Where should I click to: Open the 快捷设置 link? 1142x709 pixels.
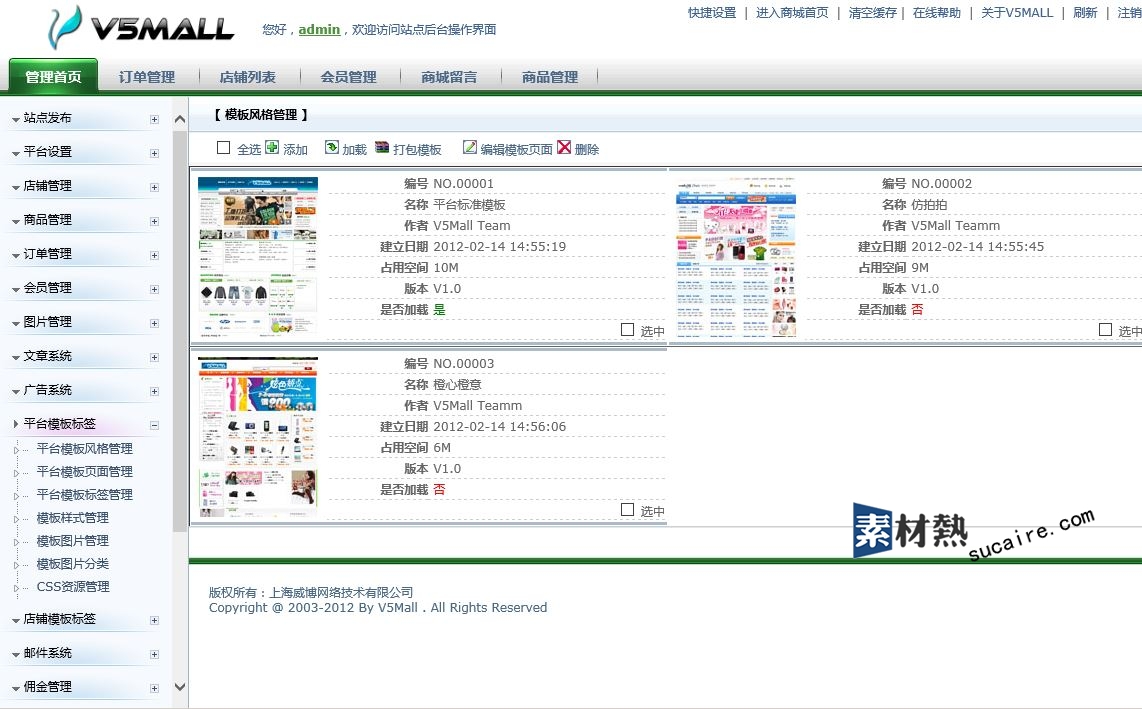(712, 13)
